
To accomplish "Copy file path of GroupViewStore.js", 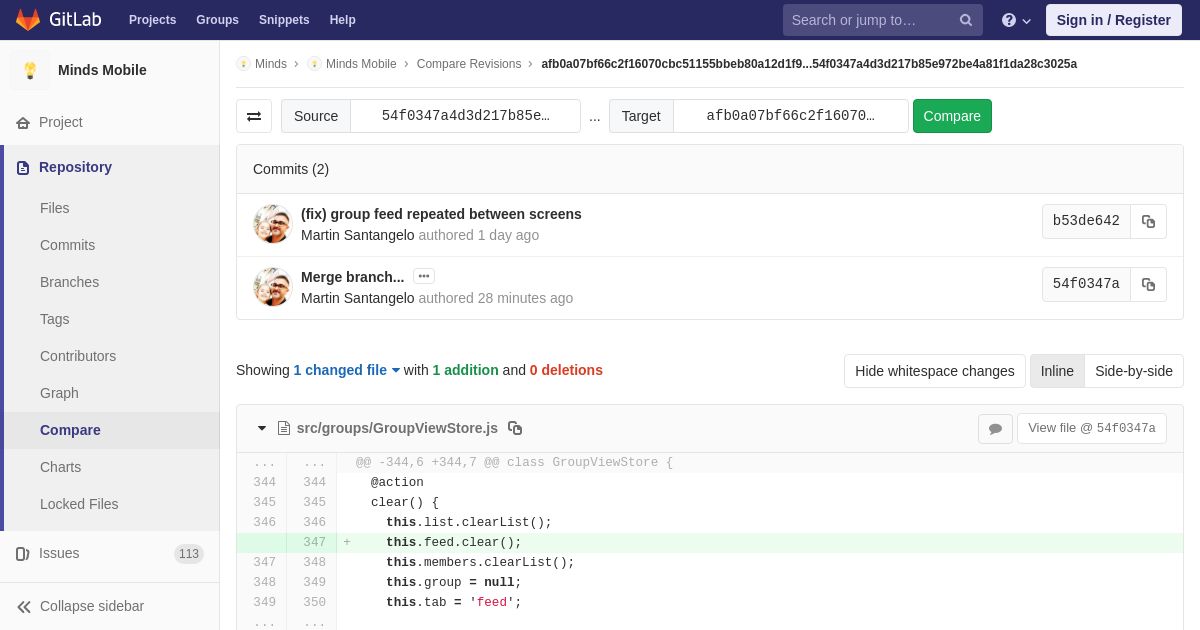I will [x=515, y=428].
